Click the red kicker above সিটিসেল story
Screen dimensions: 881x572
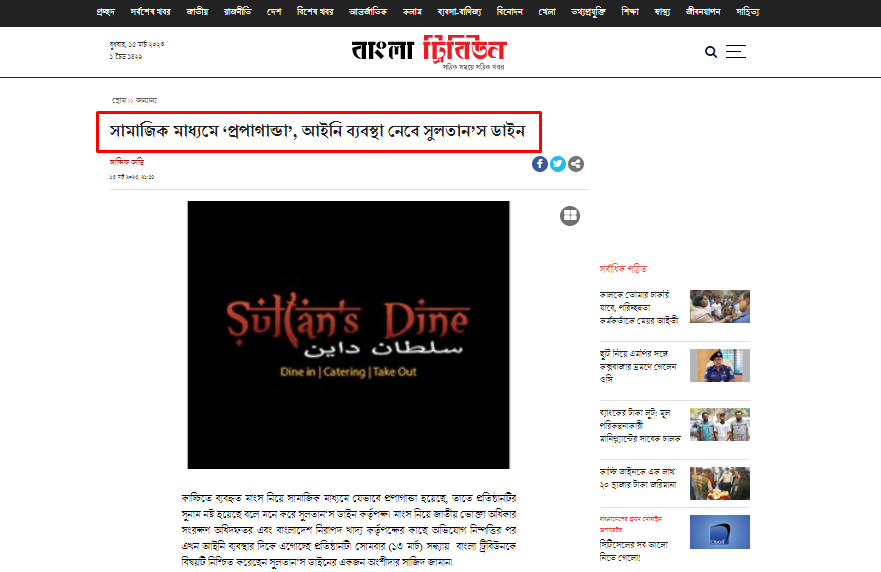pos(631,524)
